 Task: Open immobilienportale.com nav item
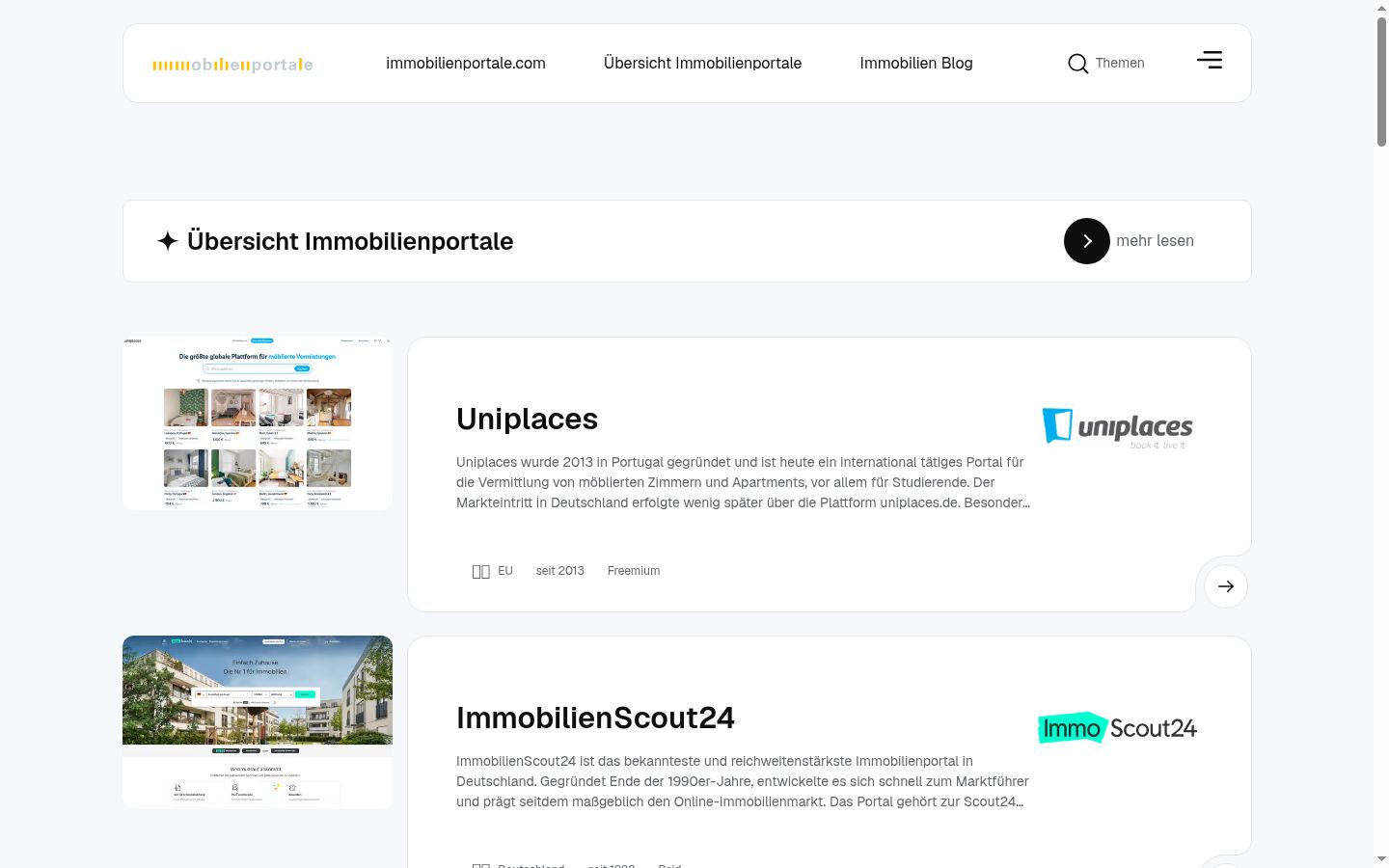[x=466, y=63]
